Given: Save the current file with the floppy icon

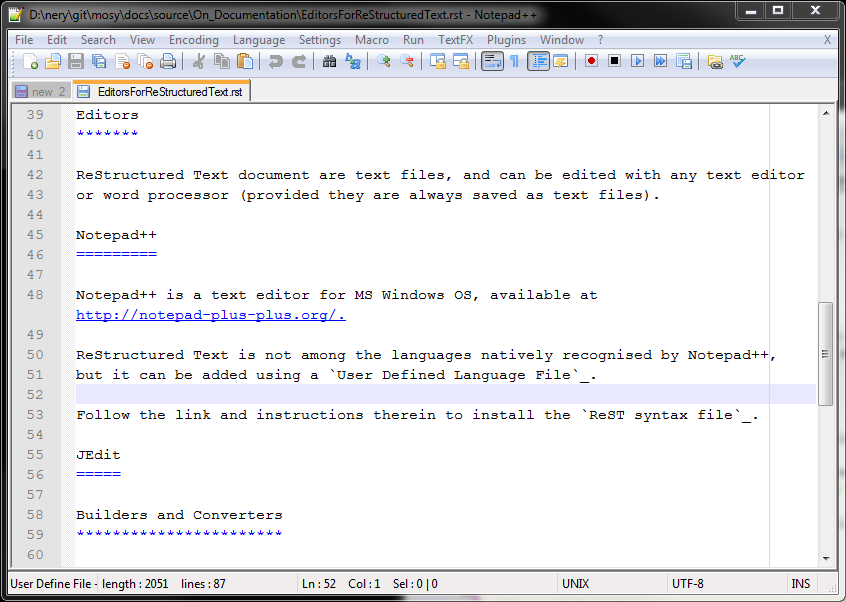Looking at the screenshot, I should (76, 61).
